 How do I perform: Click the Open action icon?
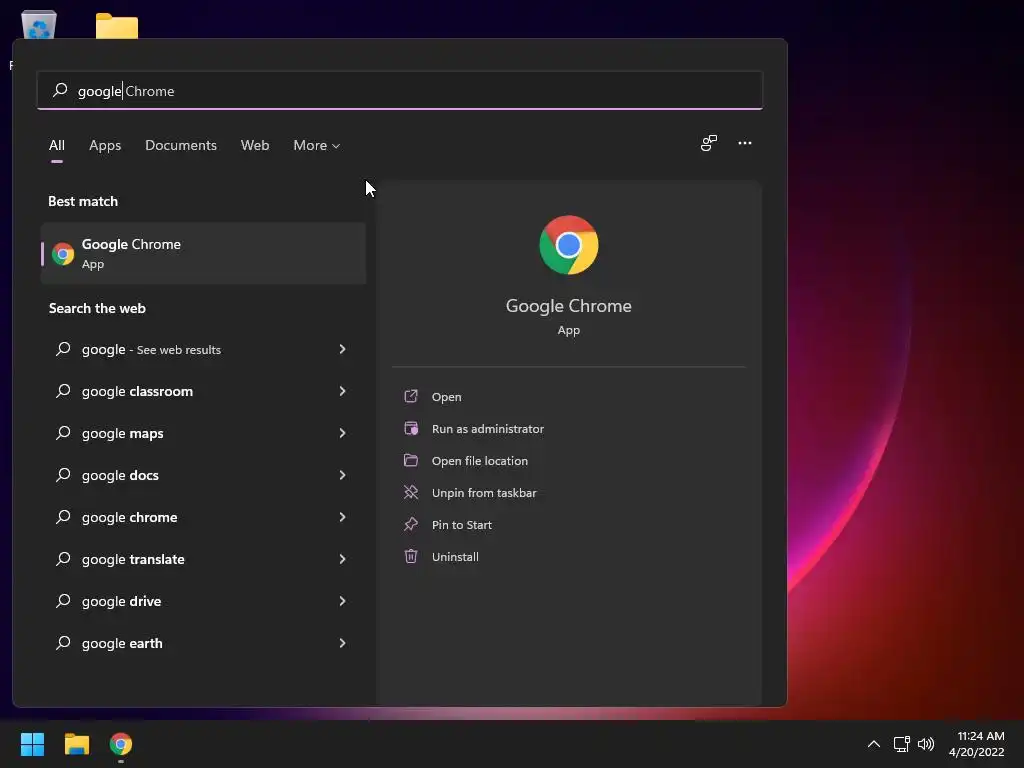(411, 396)
